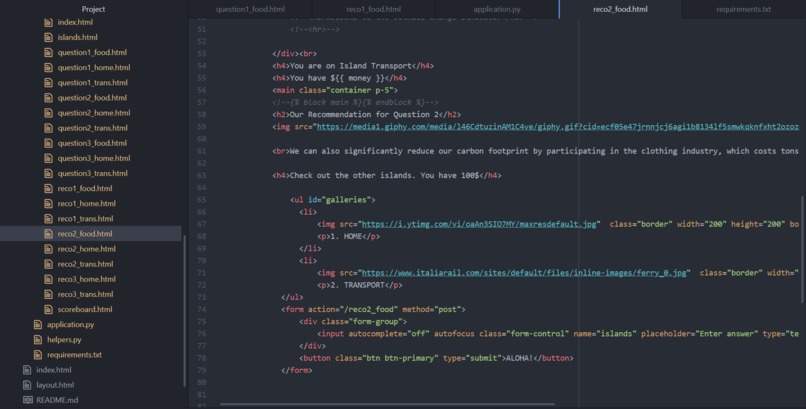Click the book icon beside README.md
This screenshot has height=409, width=806.
(x=28, y=400)
